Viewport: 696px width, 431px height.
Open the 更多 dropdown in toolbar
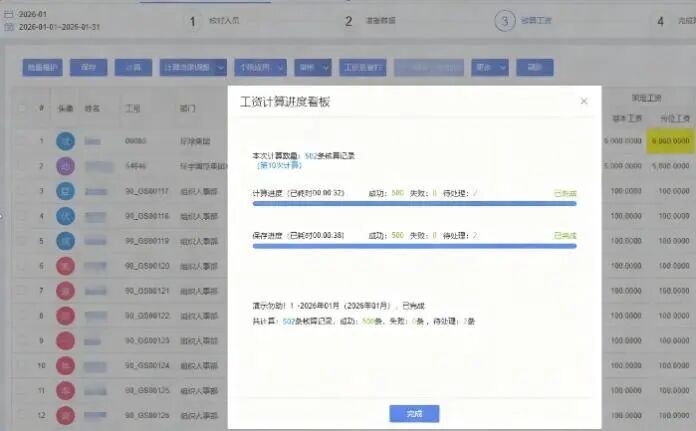[490, 67]
